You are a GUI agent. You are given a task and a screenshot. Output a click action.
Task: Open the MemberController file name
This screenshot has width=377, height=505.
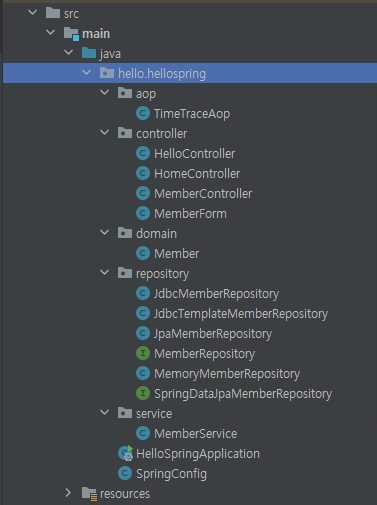click(x=203, y=194)
